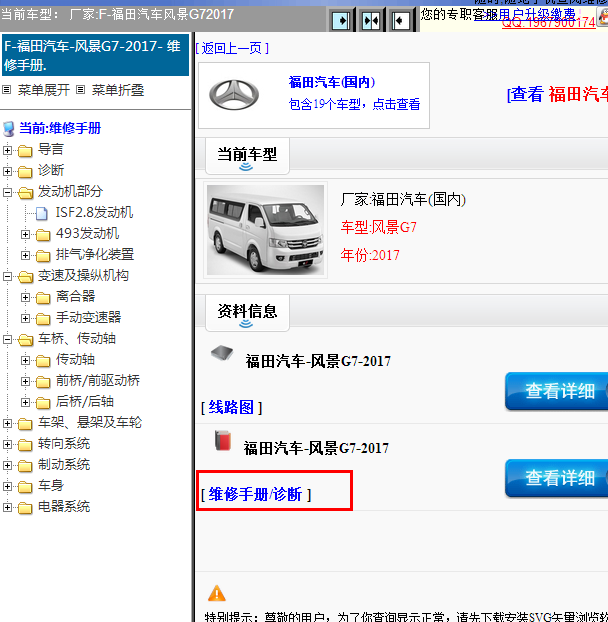Click the 变速及操纵机构 folder icon
This screenshot has width=608, height=622.
25,276
